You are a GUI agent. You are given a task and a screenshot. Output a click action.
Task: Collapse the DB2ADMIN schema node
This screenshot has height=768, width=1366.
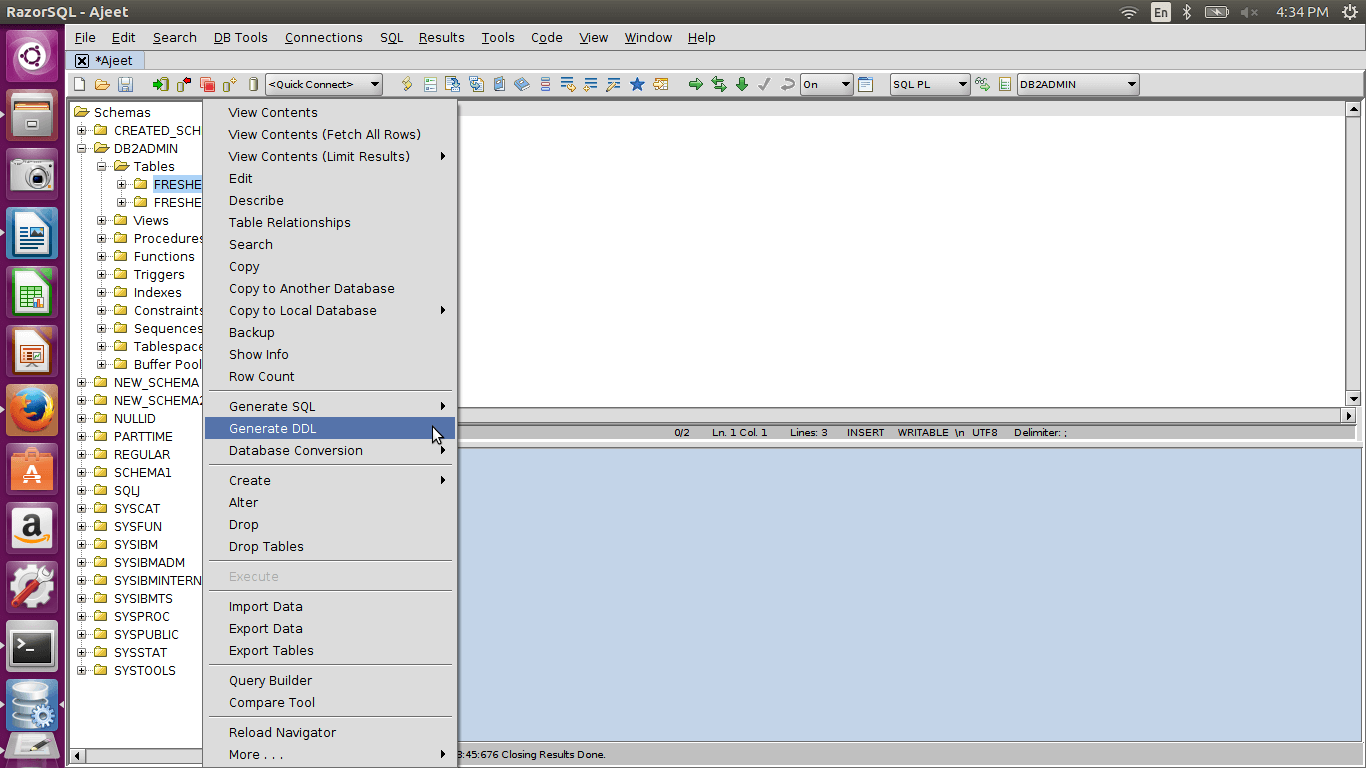coord(82,149)
